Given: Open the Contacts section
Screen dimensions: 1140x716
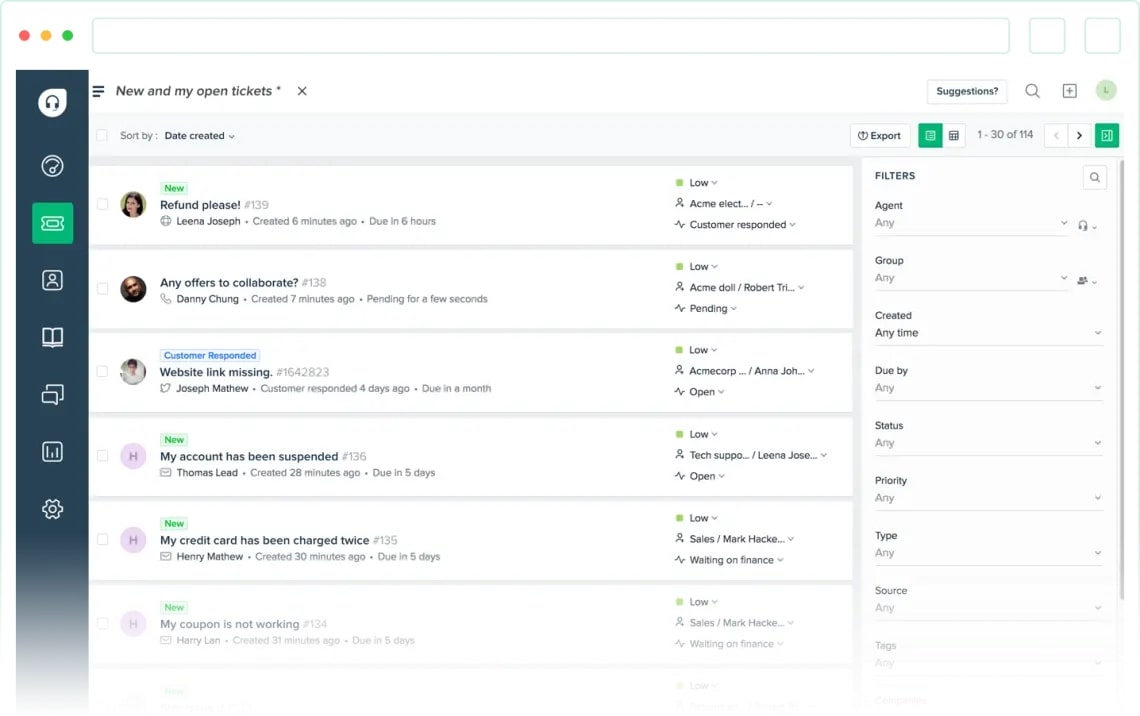Looking at the screenshot, I should 51,280.
